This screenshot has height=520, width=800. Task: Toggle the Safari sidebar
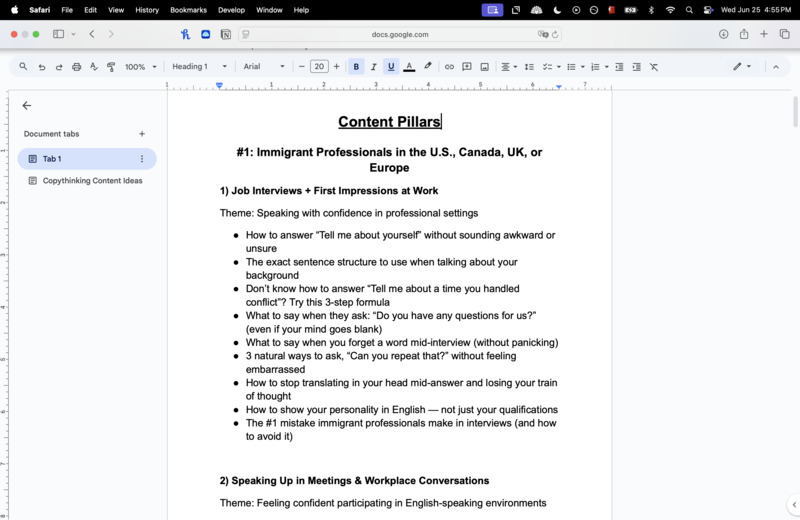click(59, 34)
